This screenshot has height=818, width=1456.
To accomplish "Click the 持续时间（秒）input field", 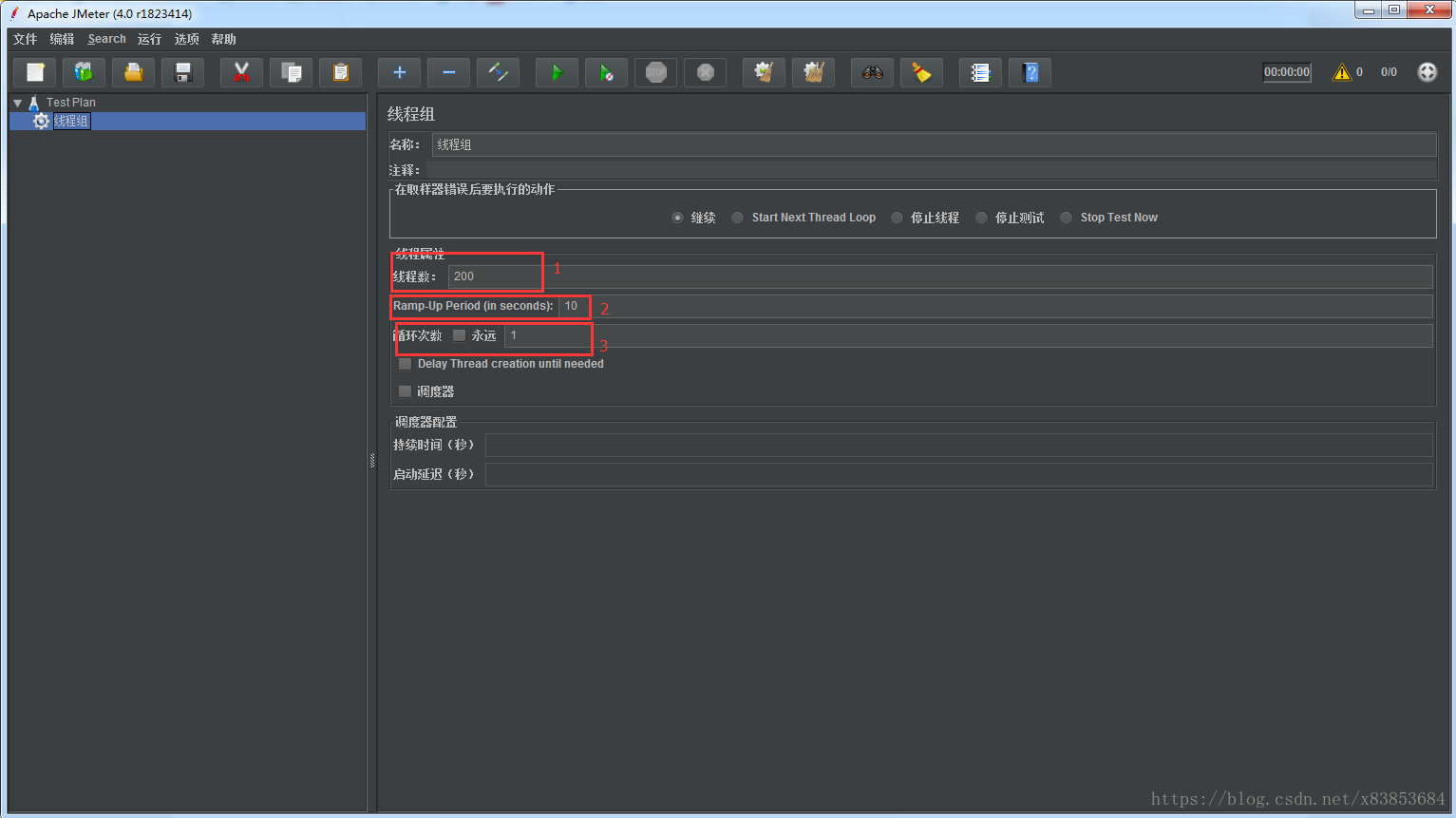I will (959, 445).
